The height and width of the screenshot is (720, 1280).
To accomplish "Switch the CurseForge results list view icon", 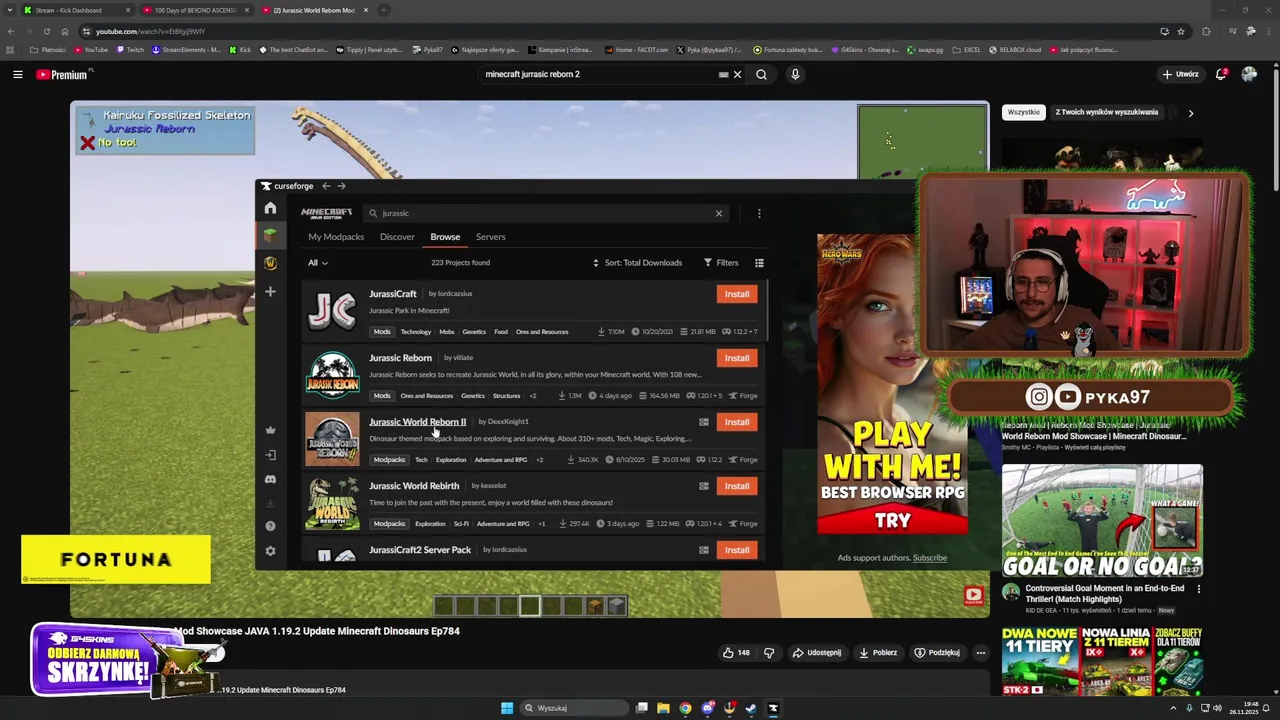I will (759, 263).
